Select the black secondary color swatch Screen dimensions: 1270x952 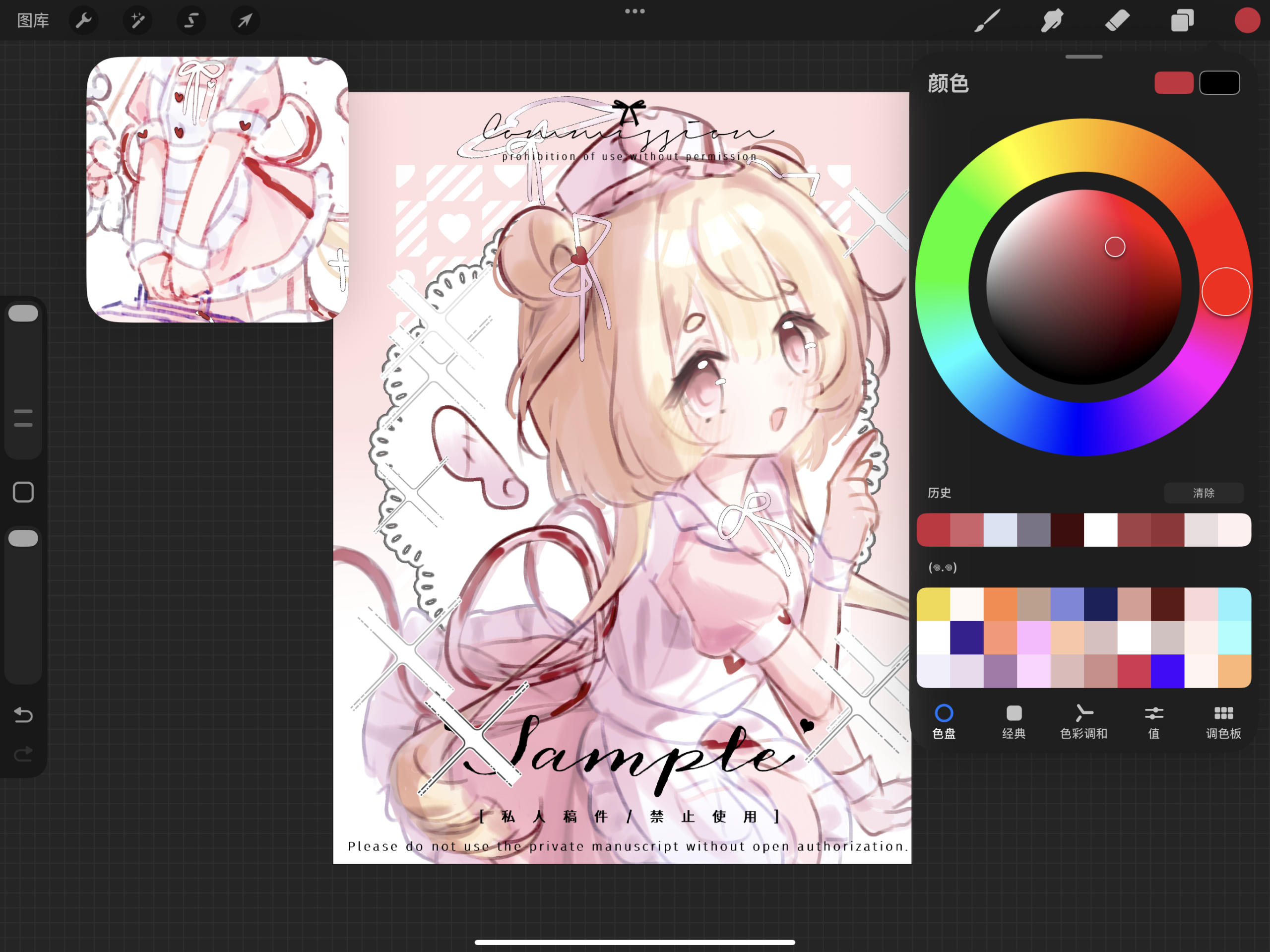click(1219, 83)
